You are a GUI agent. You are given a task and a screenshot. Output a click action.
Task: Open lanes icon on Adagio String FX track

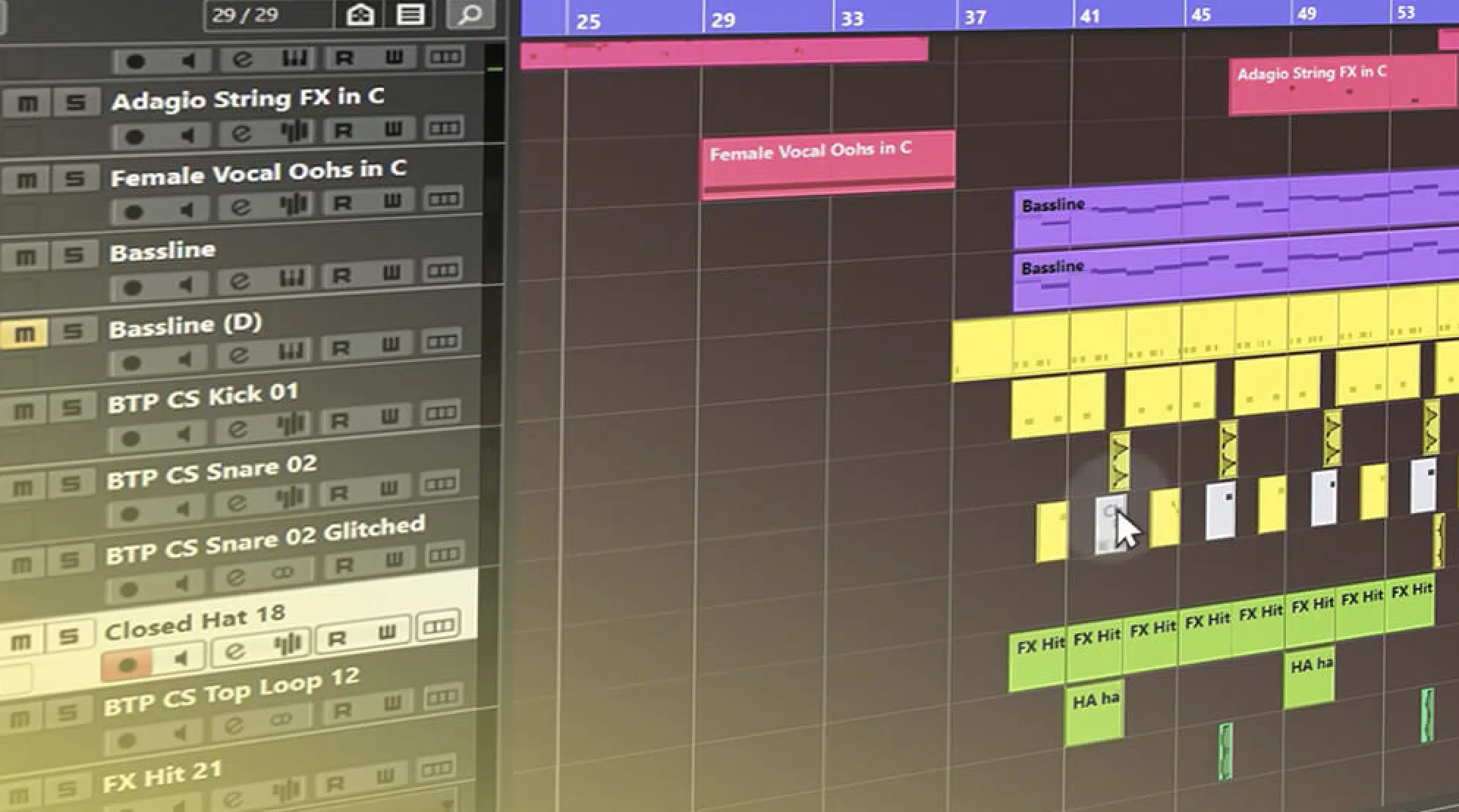pos(444,128)
